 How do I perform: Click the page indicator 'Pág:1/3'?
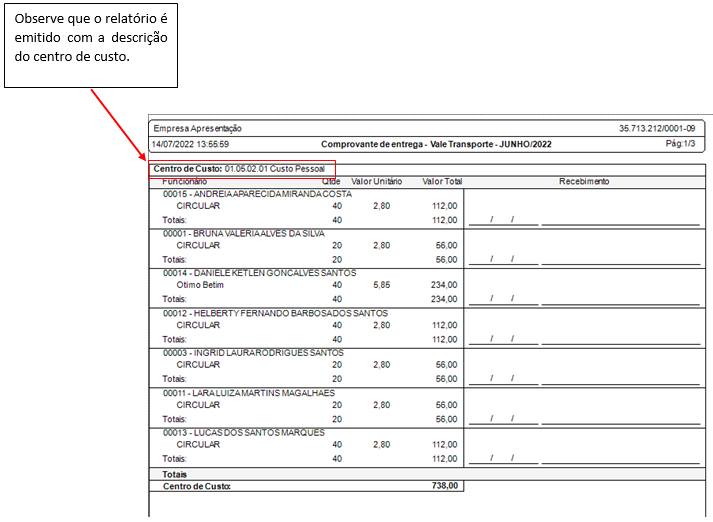click(680, 144)
